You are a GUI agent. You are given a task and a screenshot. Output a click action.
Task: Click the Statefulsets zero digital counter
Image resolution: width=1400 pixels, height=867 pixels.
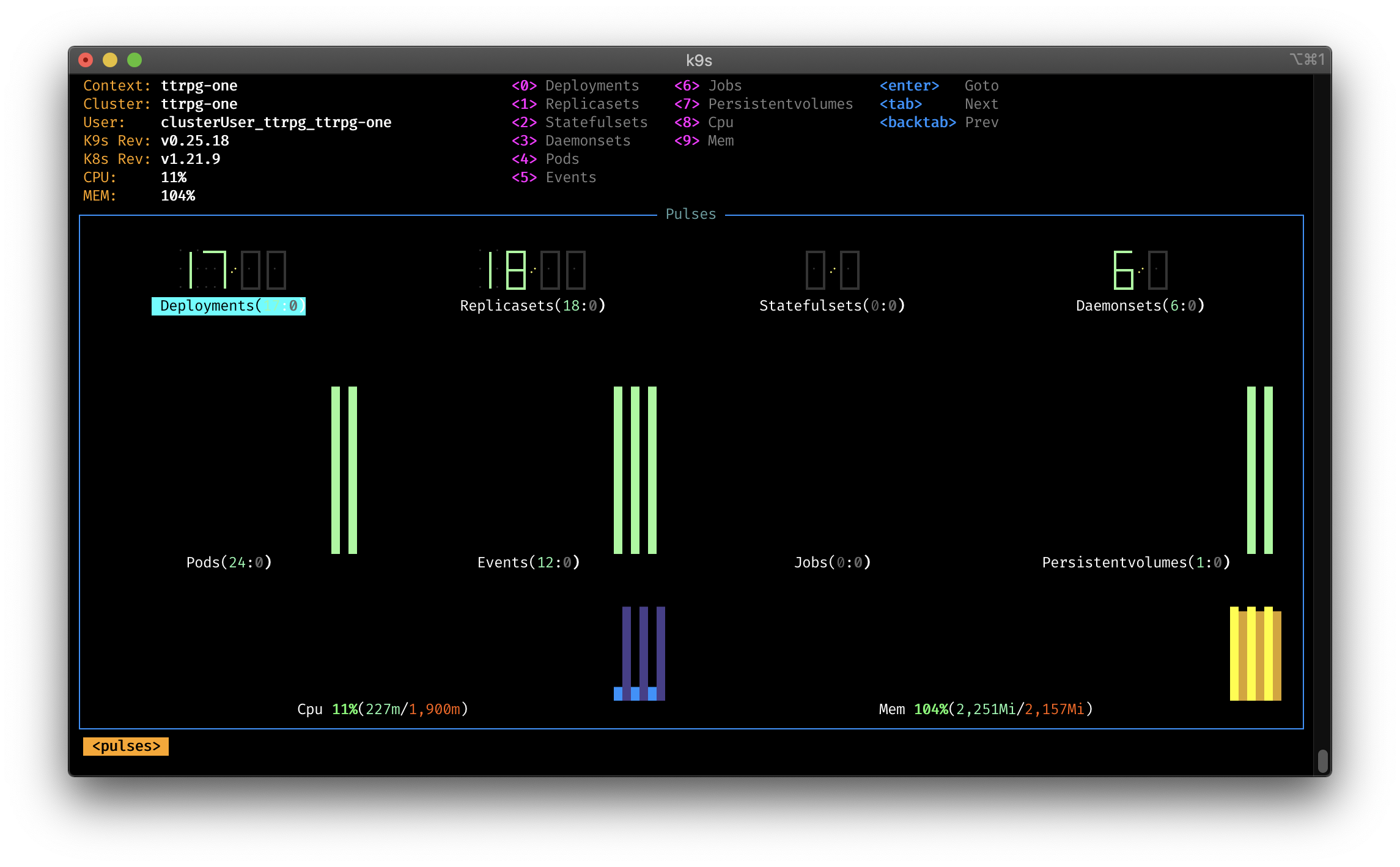pos(833,270)
